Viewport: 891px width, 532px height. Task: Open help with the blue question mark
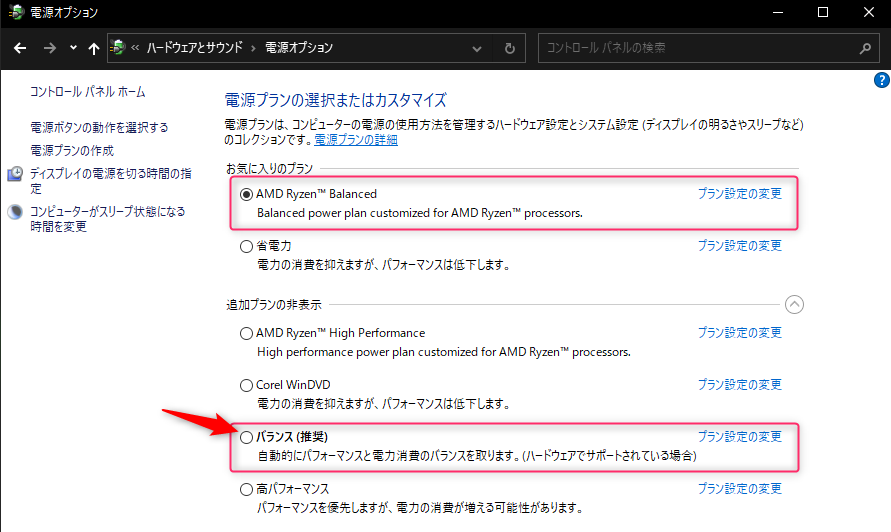click(x=882, y=80)
